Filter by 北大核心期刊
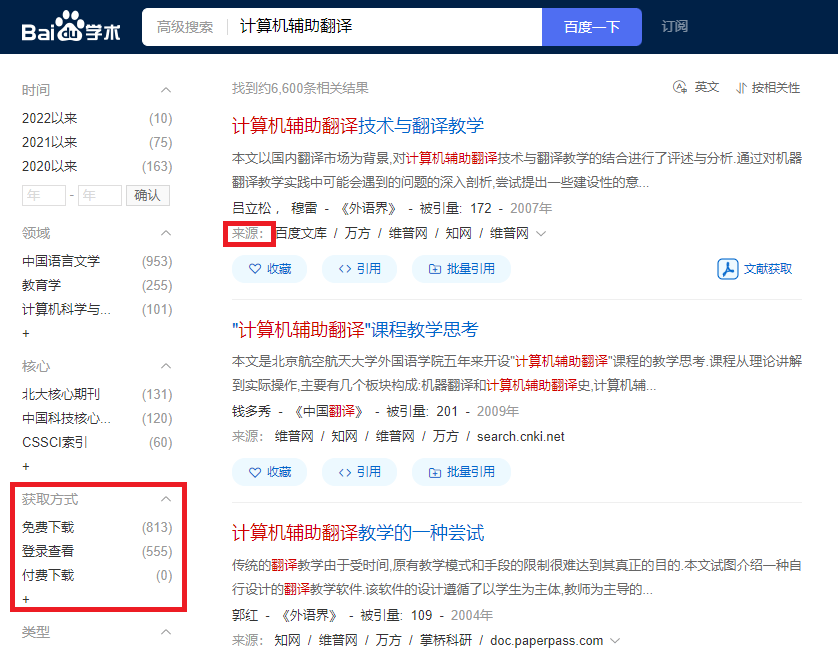 point(61,395)
